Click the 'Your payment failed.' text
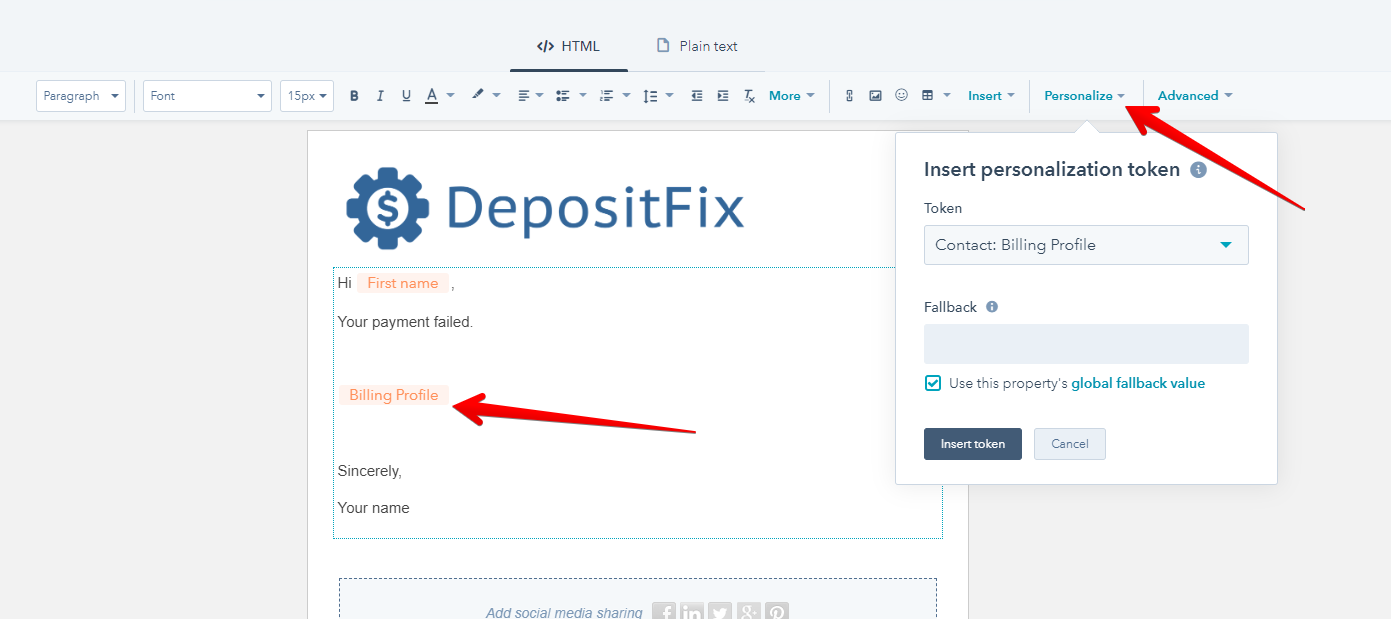The image size is (1391, 619). (405, 322)
